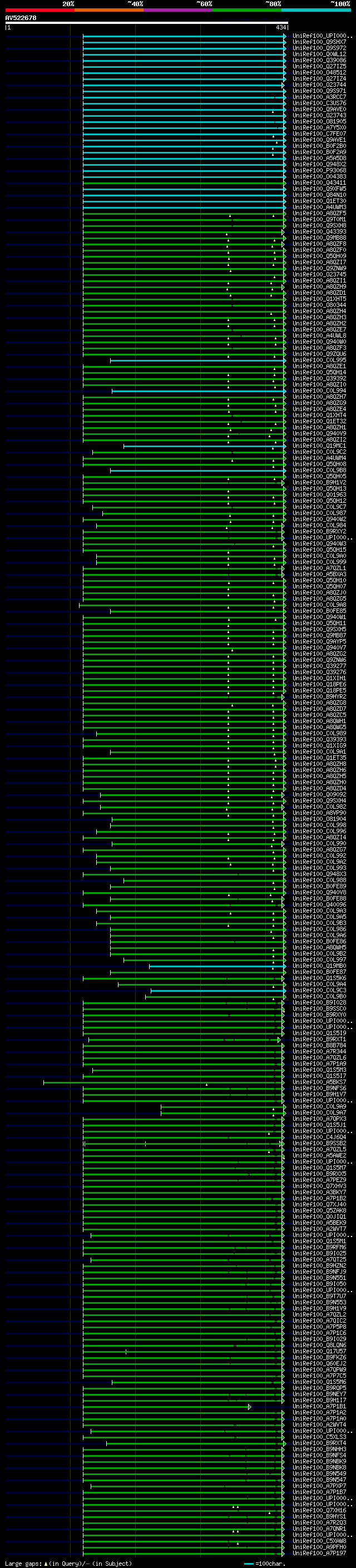Open hit UniRef100_Q0WL12
This screenshot has height=1568, width=356.
(319, 54)
